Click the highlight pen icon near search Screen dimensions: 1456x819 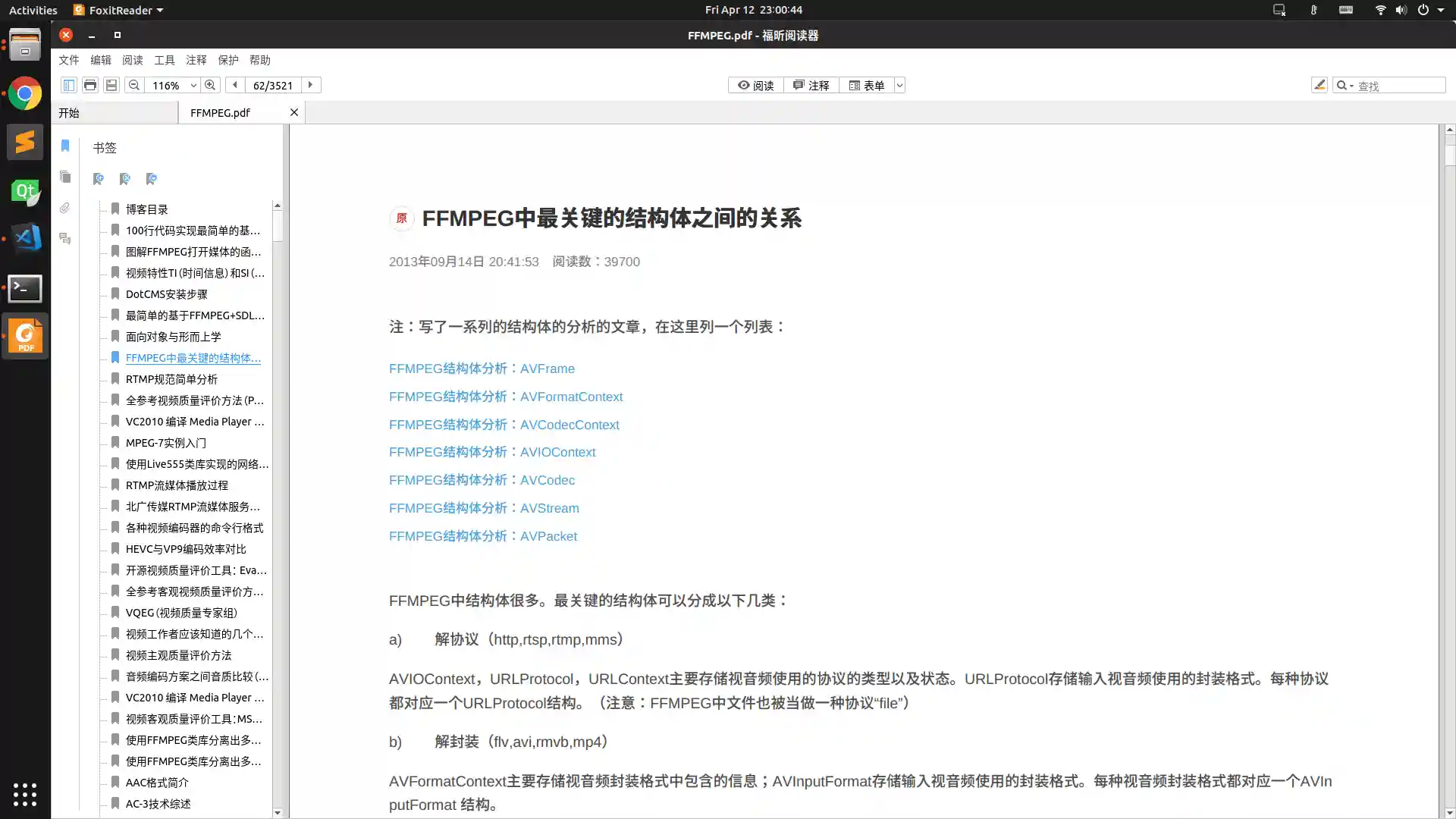click(1319, 85)
